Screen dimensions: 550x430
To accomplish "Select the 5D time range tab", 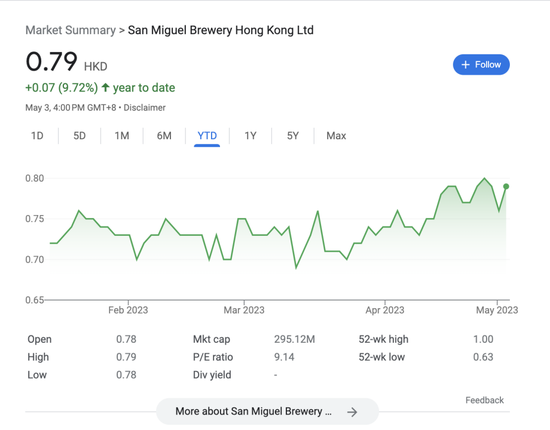I will point(80,136).
